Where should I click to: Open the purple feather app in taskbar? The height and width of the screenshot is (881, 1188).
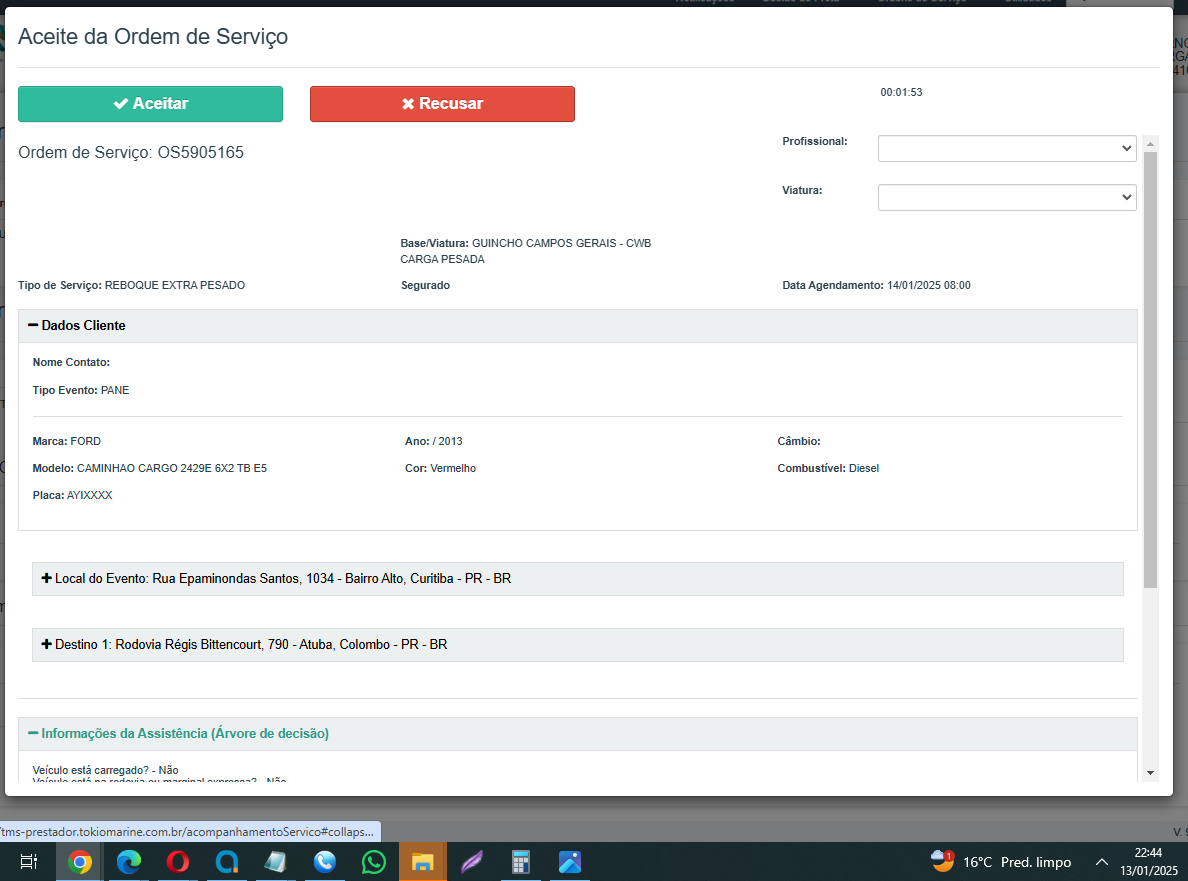coord(471,862)
